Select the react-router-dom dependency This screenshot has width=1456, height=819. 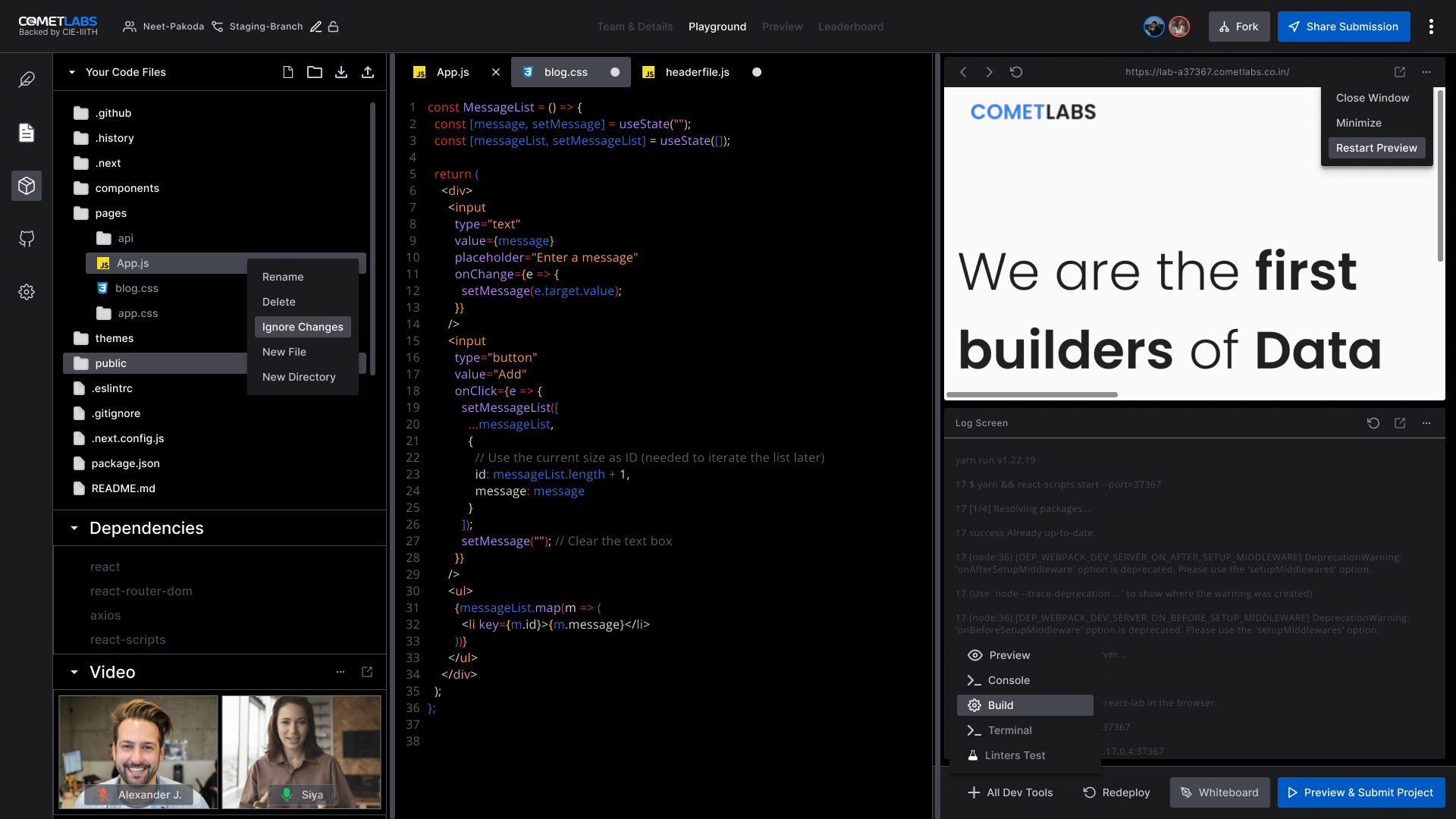(141, 591)
